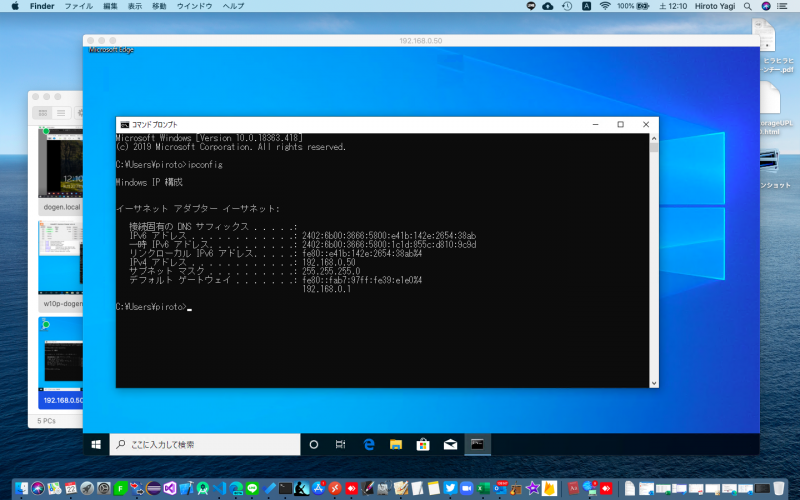Open Microsoft Store from Windows taskbar
Screen dimensions: 800x500
(422, 444)
